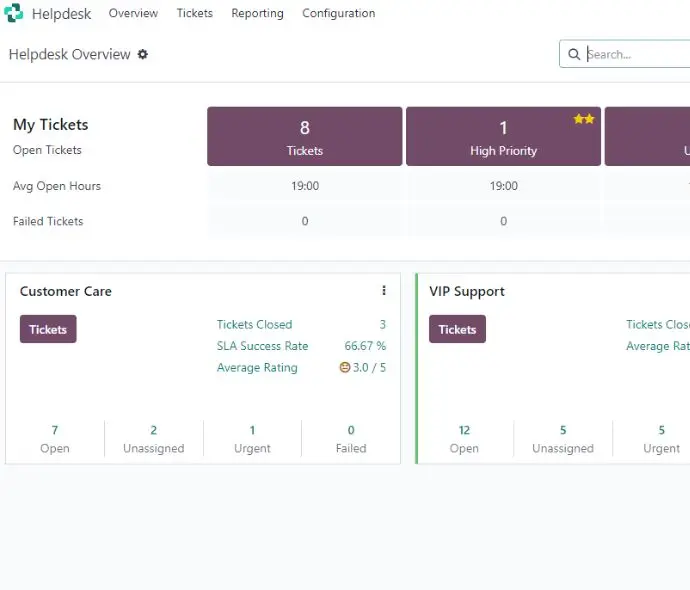View Customer Care 2 Unassigned tickets
The height and width of the screenshot is (590, 690).
coord(154,439)
